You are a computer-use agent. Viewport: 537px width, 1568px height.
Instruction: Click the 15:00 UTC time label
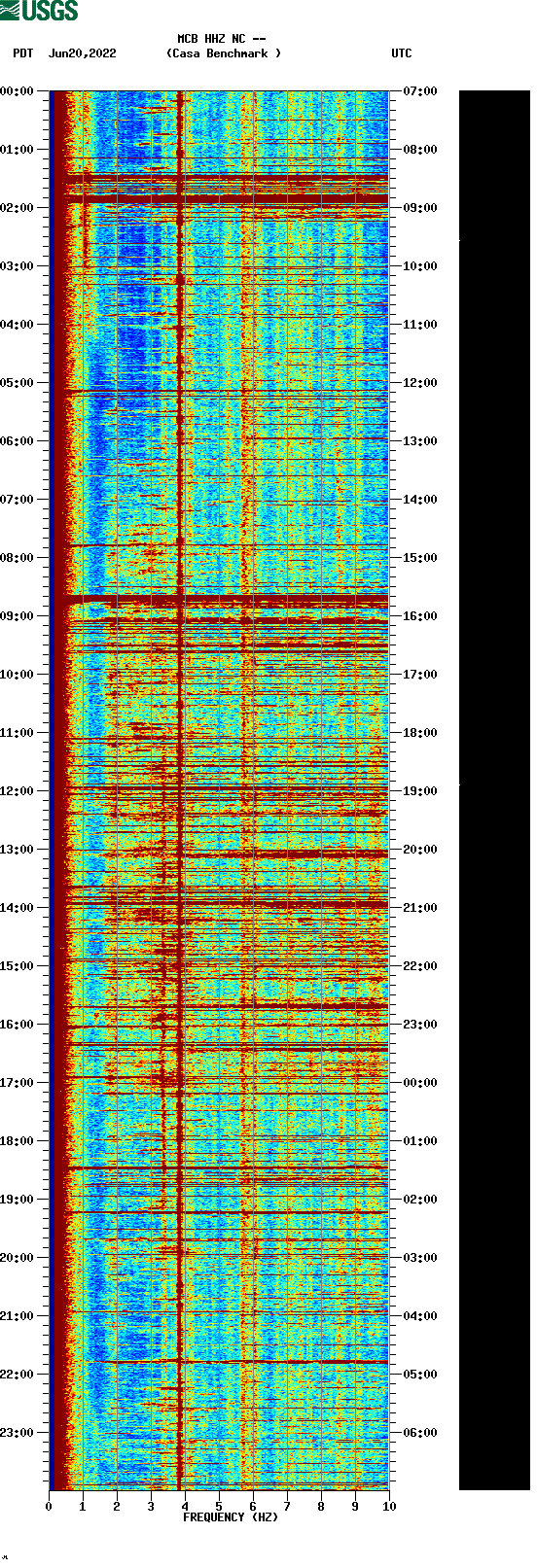420,558
